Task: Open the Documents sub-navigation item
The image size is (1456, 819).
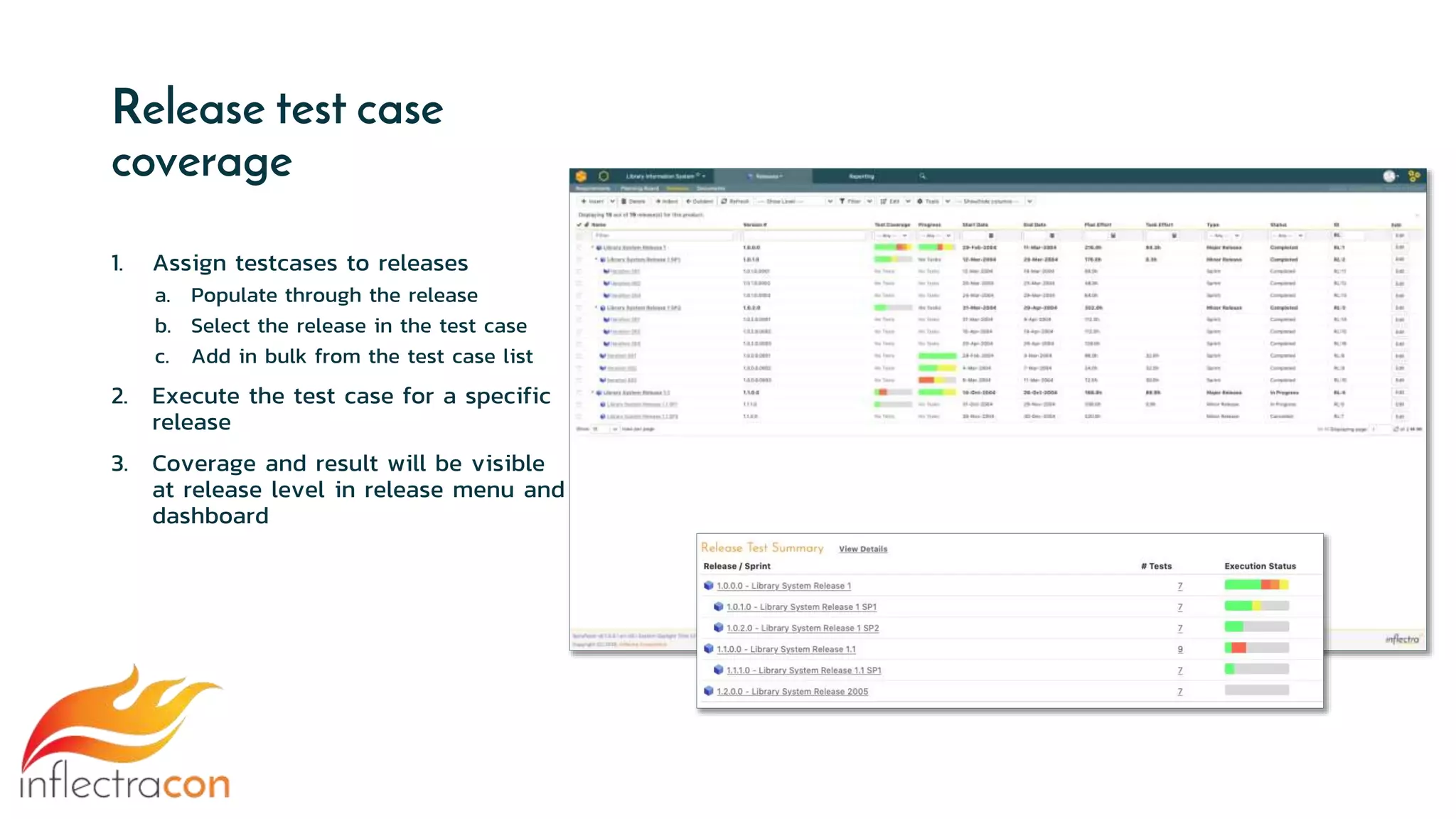Action: click(x=710, y=188)
